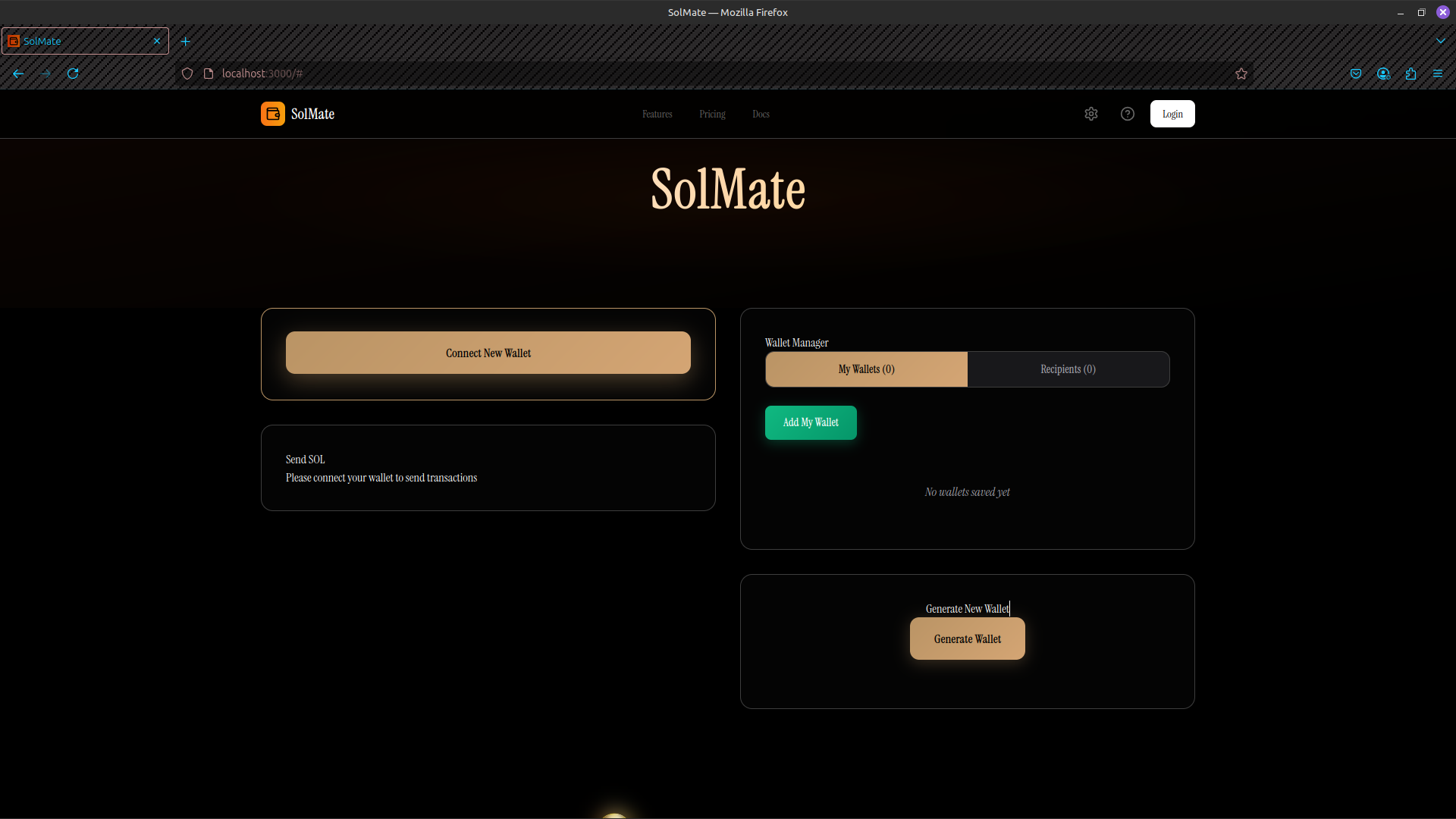The width and height of the screenshot is (1456, 819).
Task: Bookmark page with star icon
Action: (1241, 74)
